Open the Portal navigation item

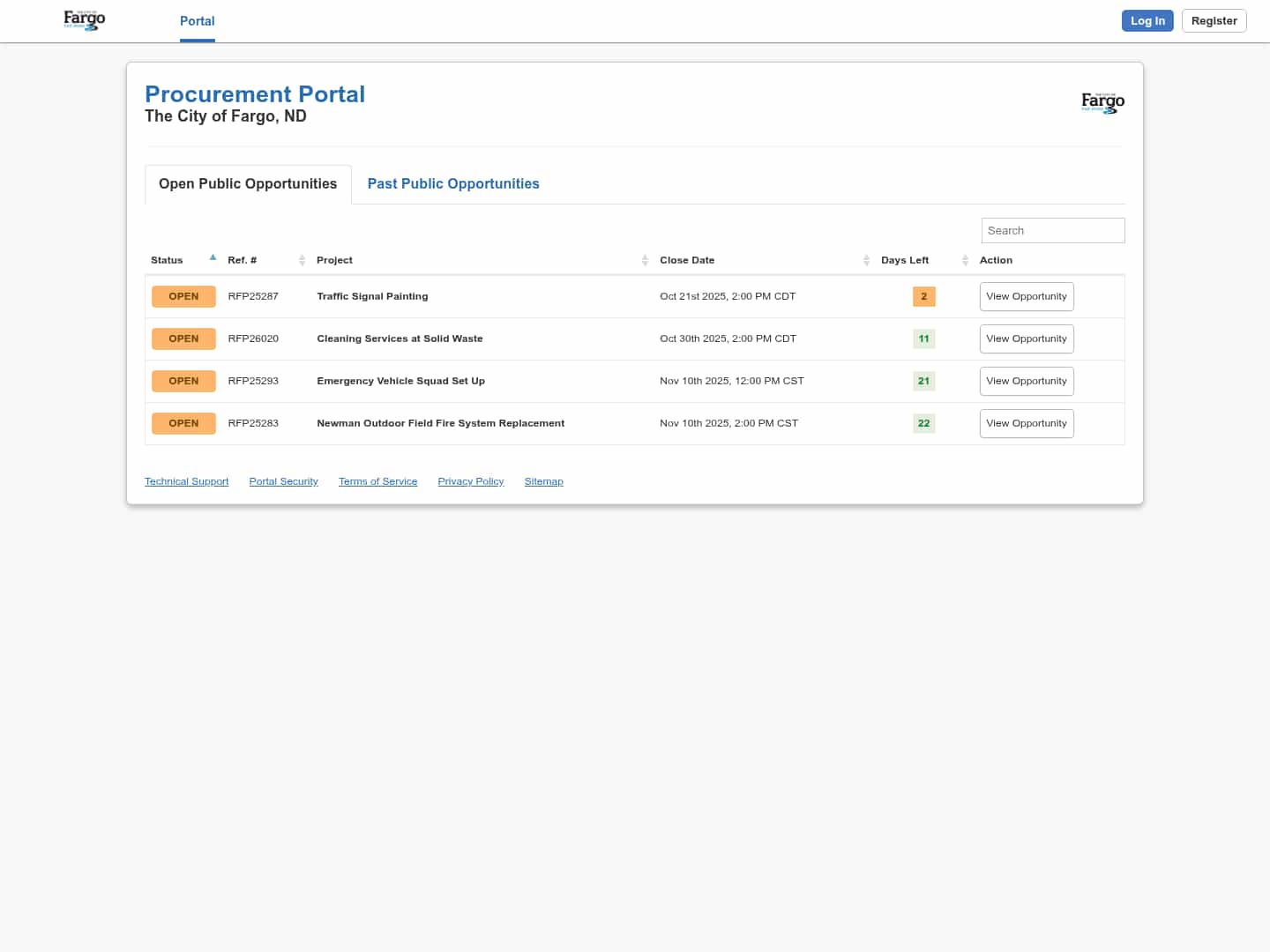pyautogui.click(x=197, y=21)
